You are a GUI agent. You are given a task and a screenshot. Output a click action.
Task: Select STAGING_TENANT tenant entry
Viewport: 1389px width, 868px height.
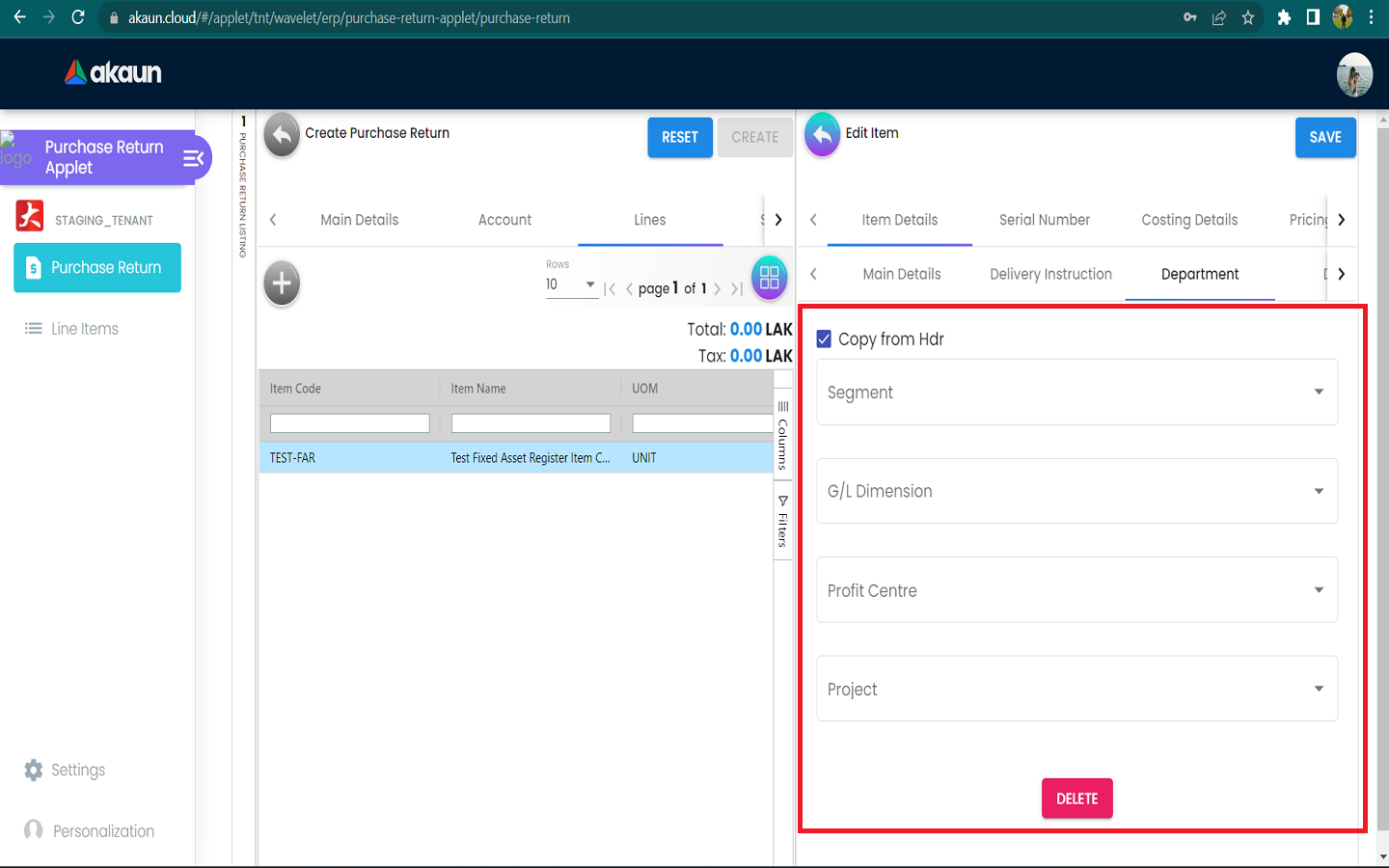(x=85, y=218)
